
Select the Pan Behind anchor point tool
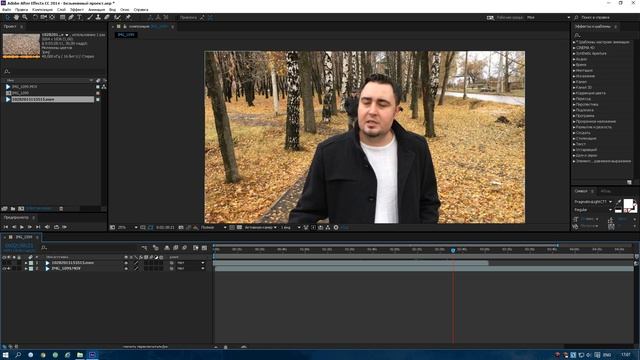(52, 18)
